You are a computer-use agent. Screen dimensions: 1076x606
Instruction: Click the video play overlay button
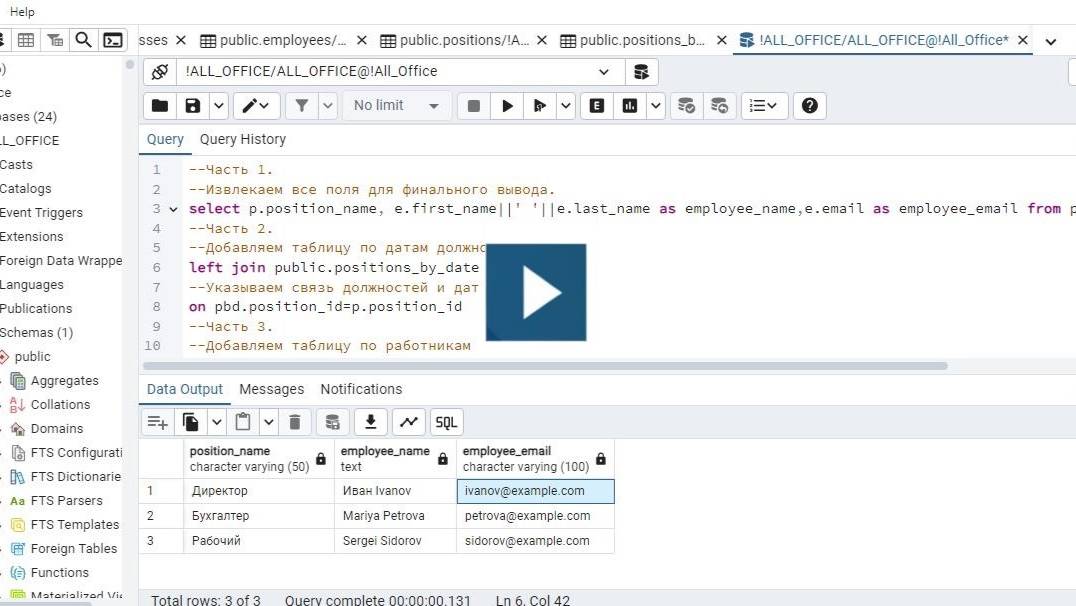(536, 292)
